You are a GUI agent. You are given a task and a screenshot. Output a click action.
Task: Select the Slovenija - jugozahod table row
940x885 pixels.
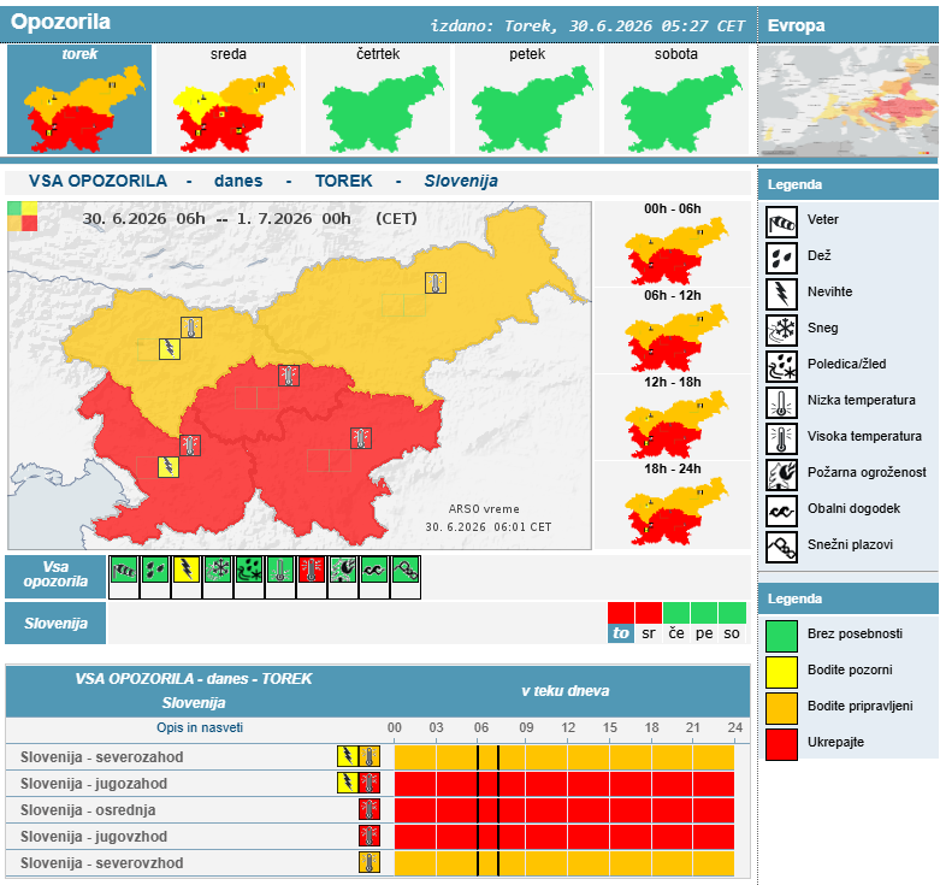click(x=378, y=784)
